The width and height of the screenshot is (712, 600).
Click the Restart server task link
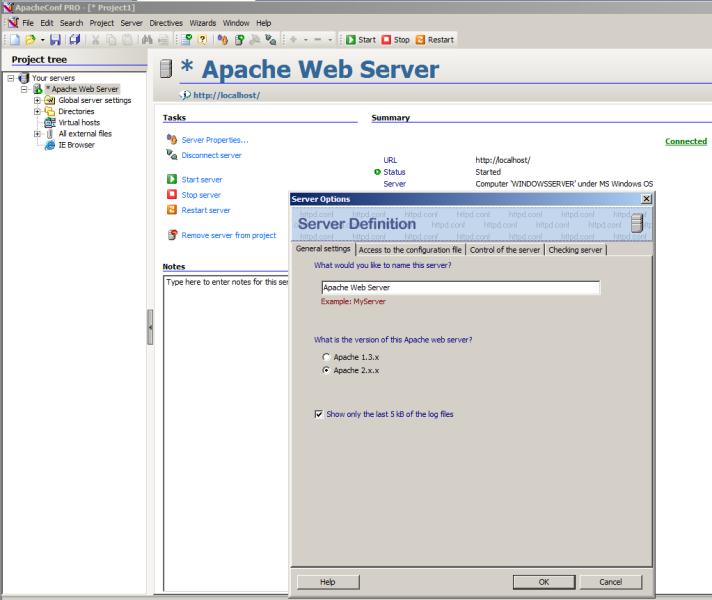point(206,210)
